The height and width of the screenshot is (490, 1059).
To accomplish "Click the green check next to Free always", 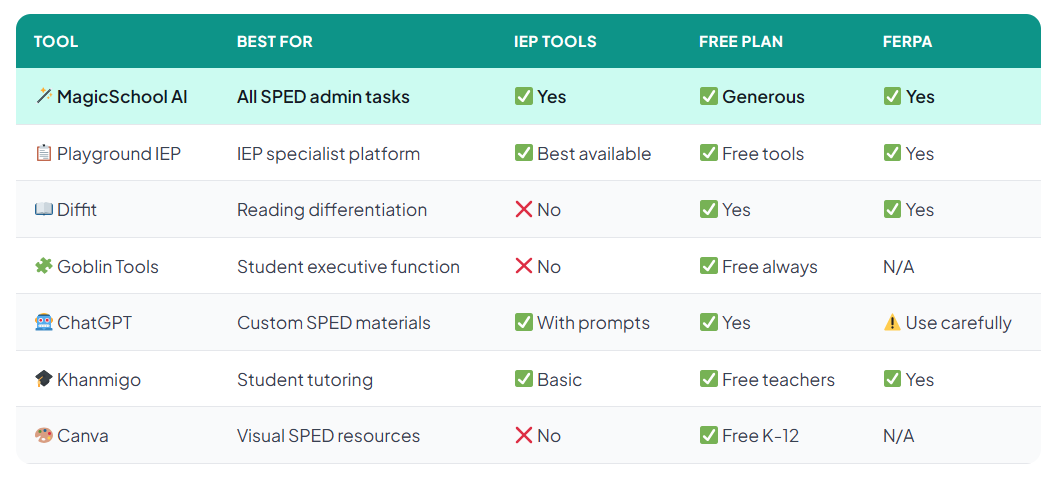I will [x=708, y=267].
